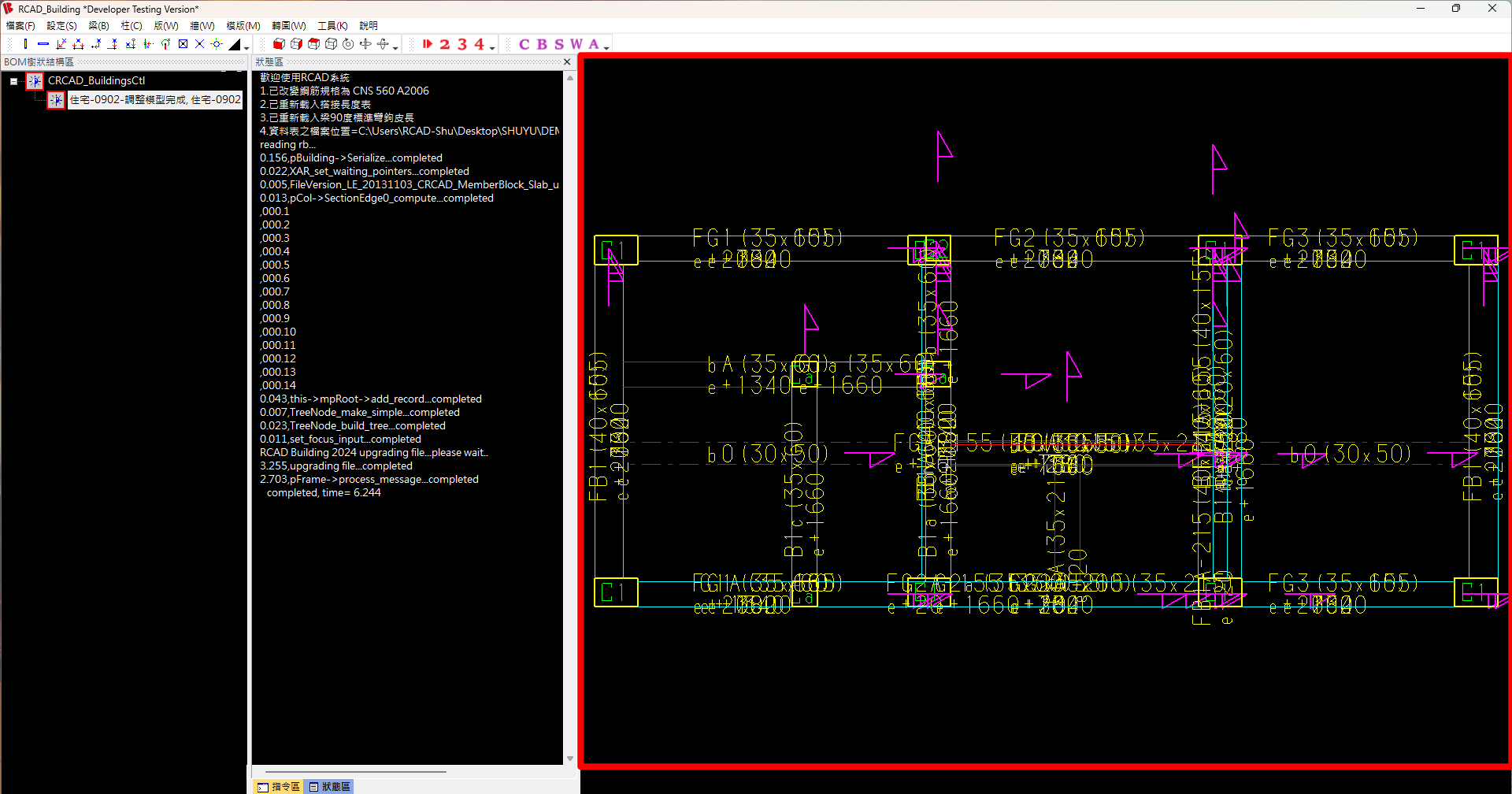Image resolution: width=1512 pixels, height=794 pixels.
Task: Open the numbers toolbar overflow arrow
Action: coord(492,48)
